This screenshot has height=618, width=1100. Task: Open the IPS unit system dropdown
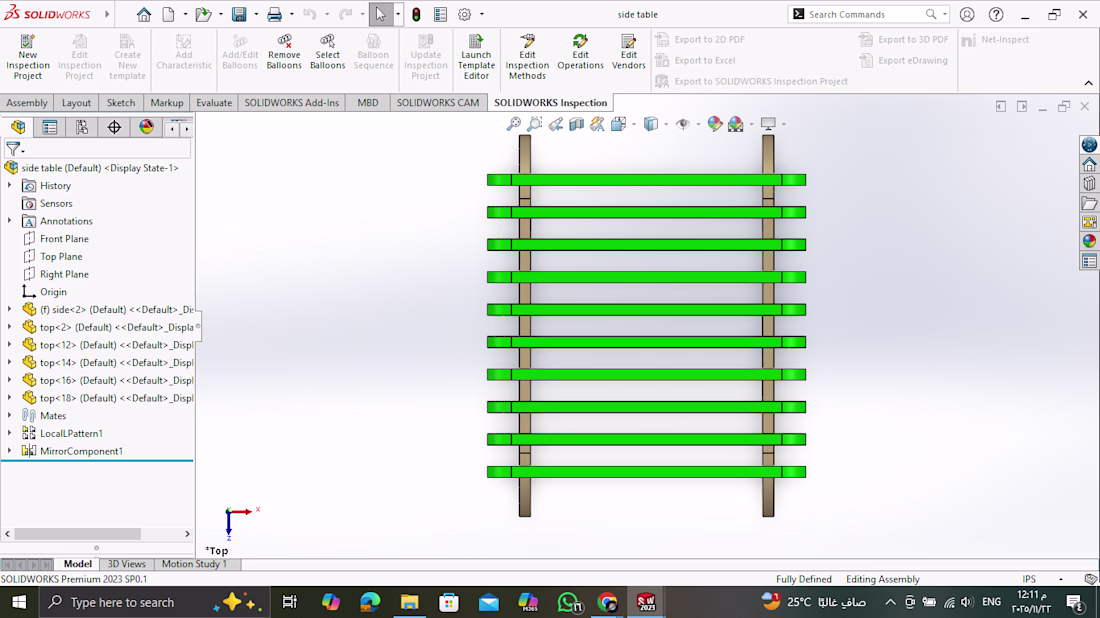[x=1061, y=579]
